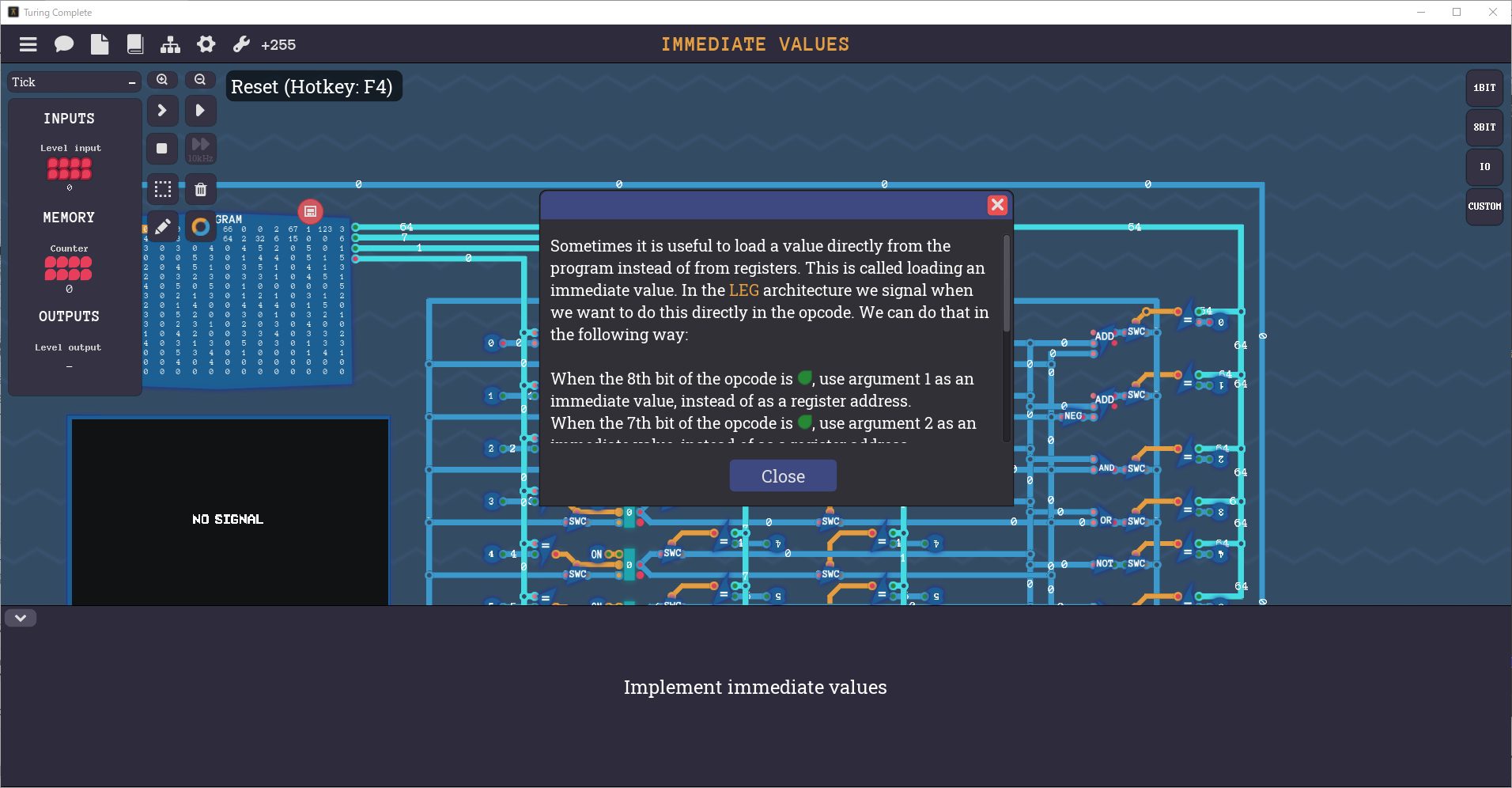Select the pencil edit tool
Screen dimensions: 1512x788
162,227
